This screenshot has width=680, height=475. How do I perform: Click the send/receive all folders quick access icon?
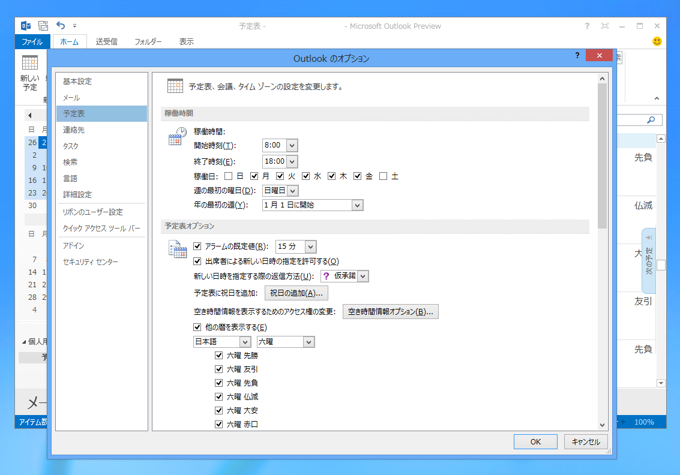pos(43,26)
